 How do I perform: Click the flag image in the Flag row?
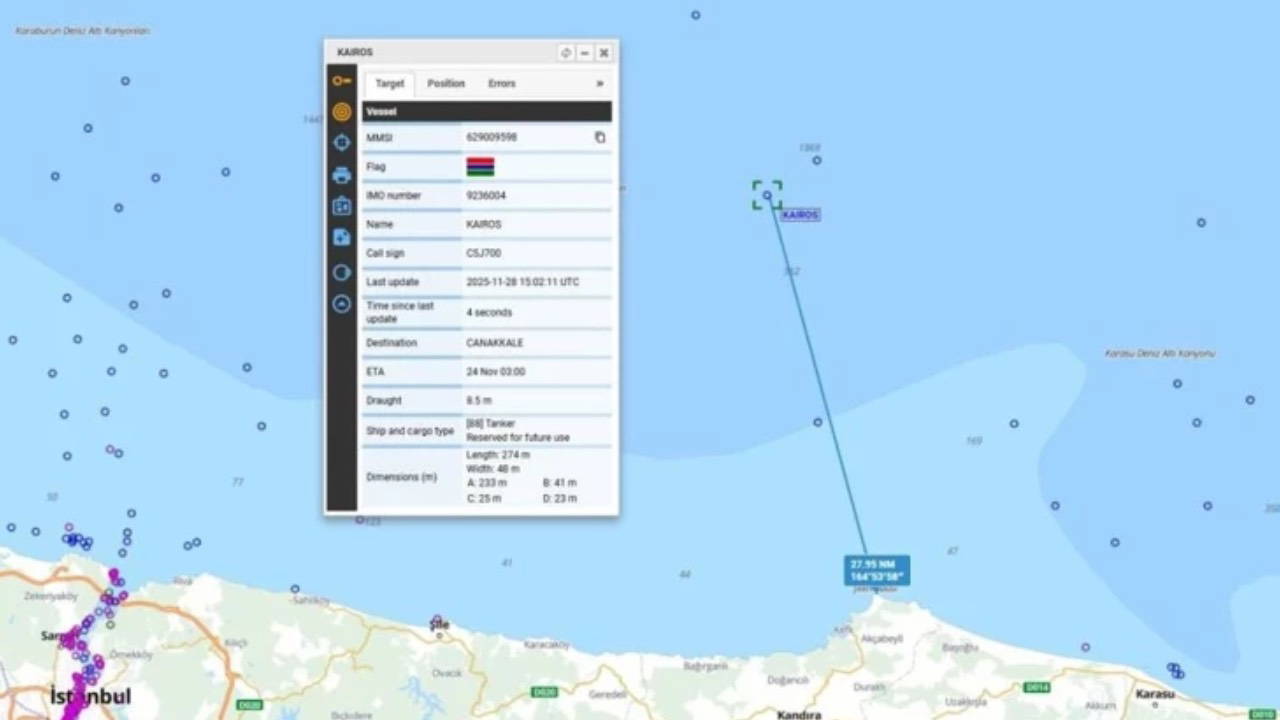tap(480, 167)
